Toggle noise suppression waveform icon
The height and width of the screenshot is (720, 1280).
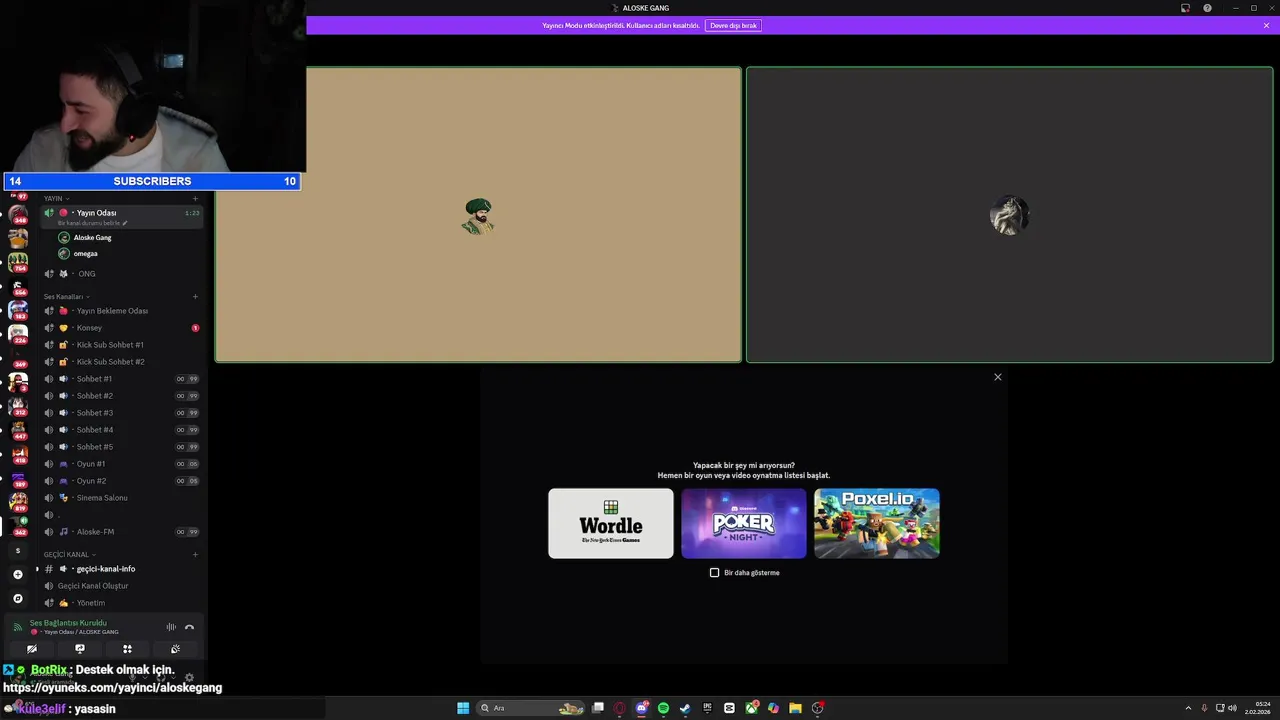(171, 627)
